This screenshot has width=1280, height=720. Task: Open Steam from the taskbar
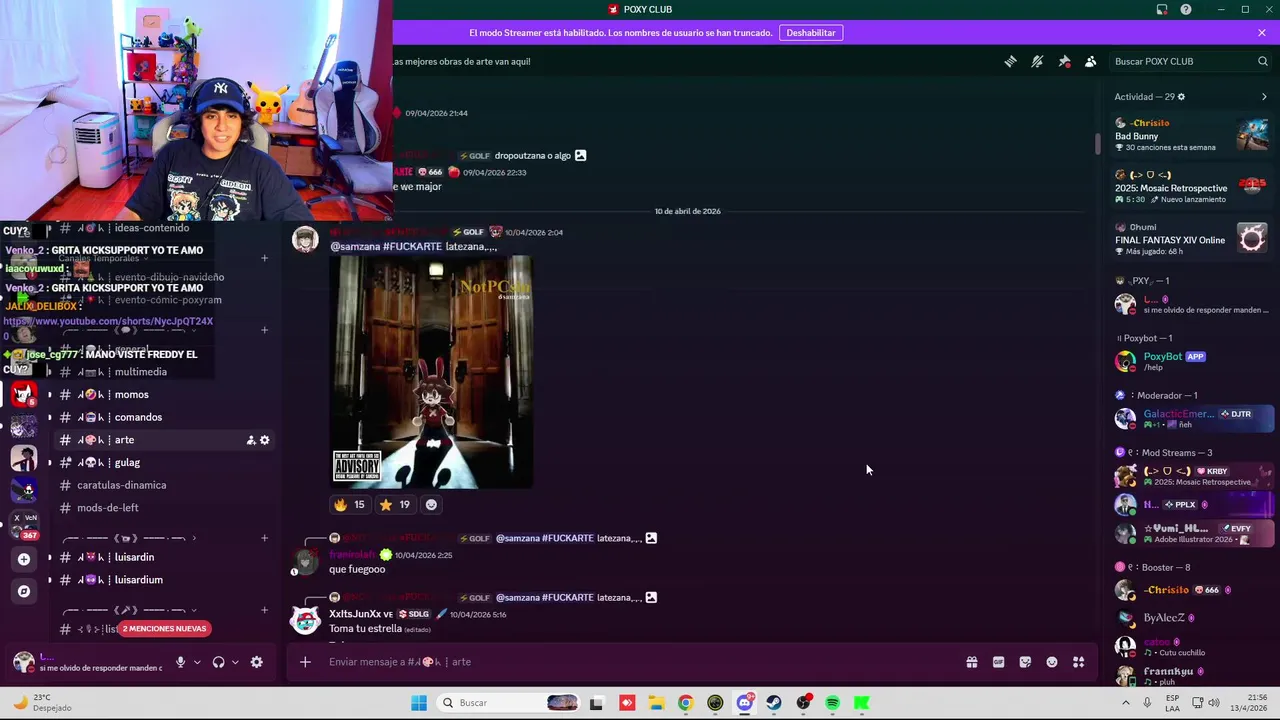tap(774, 703)
